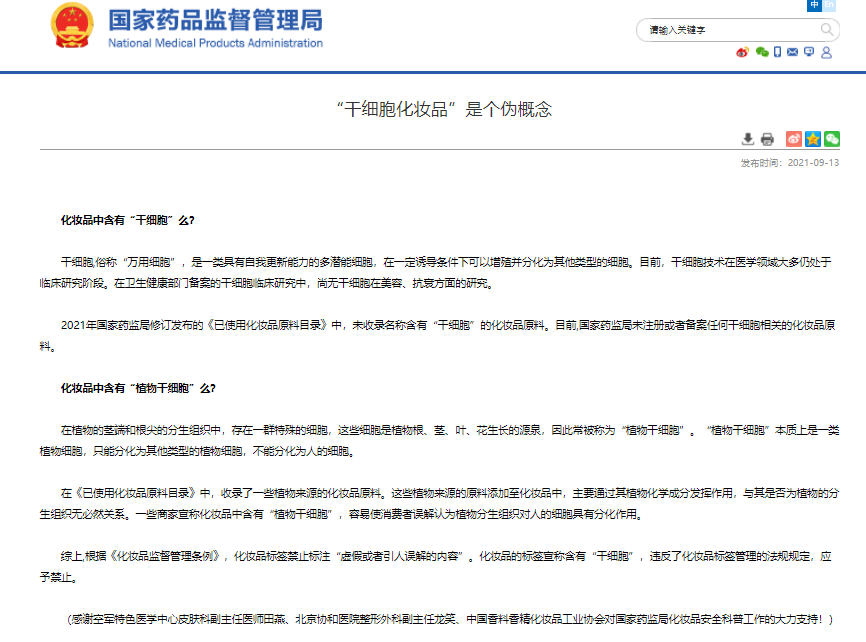This screenshot has width=866, height=642.
Task: Click the email envelope icon
Action: coord(793,52)
